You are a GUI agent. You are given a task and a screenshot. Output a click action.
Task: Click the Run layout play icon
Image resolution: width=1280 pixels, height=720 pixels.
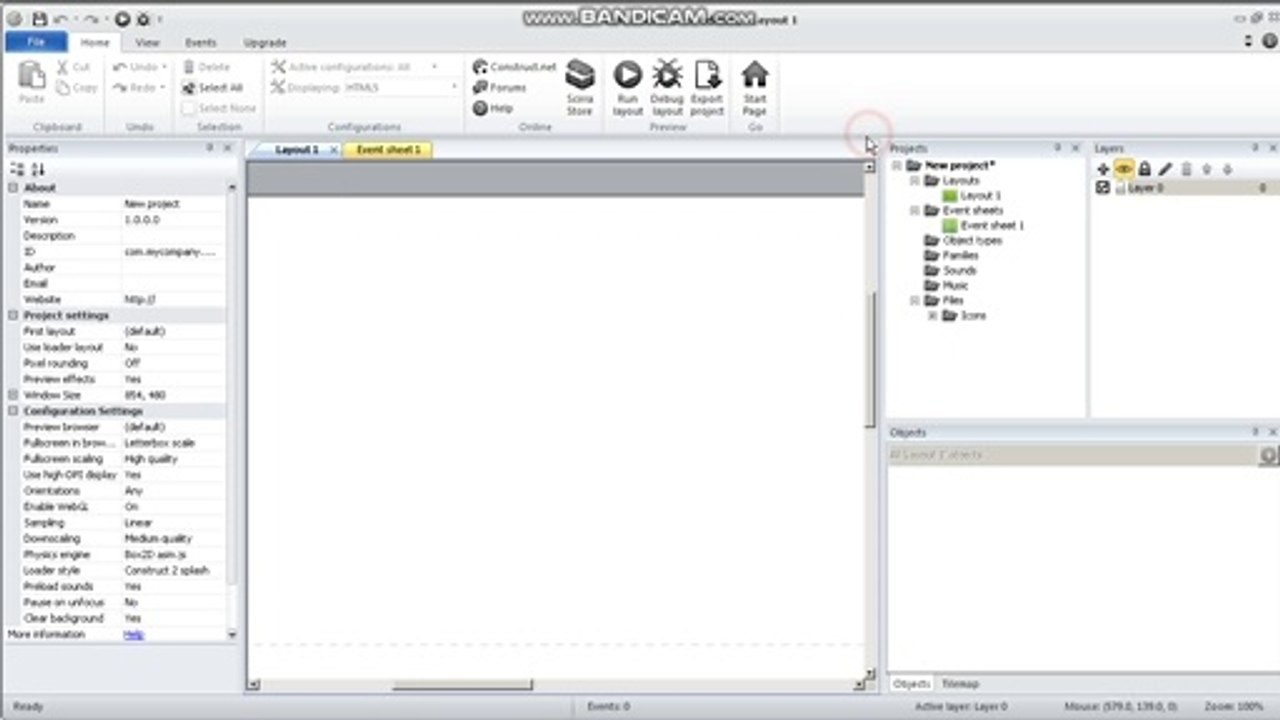[627, 75]
